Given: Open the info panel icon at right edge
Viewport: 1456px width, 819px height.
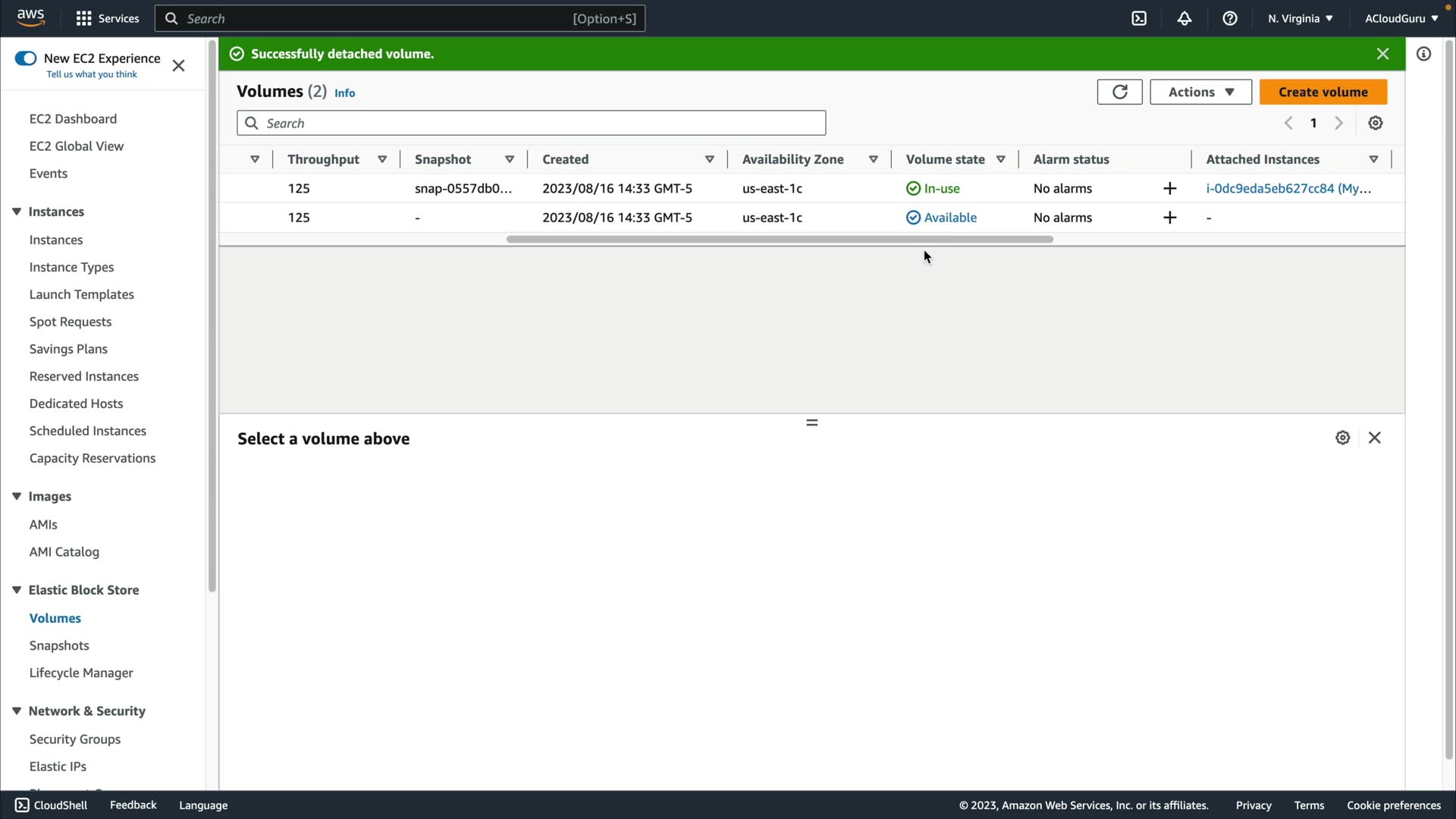Looking at the screenshot, I should [x=1423, y=54].
